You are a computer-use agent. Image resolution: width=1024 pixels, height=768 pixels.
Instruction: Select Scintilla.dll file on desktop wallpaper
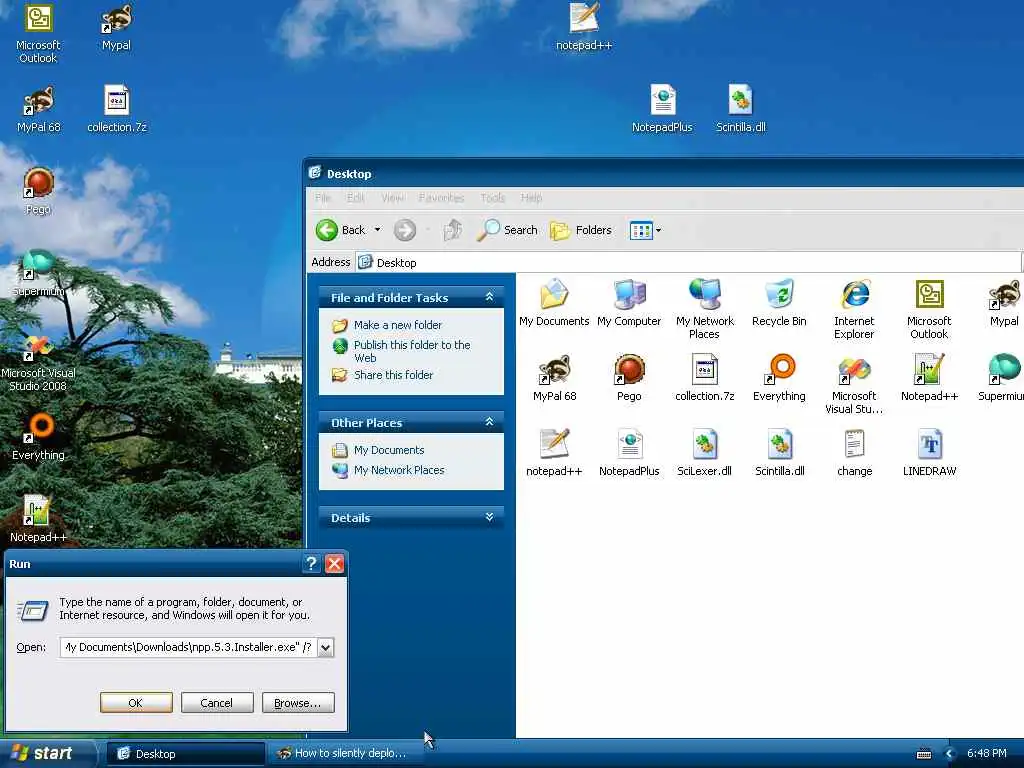(x=741, y=109)
